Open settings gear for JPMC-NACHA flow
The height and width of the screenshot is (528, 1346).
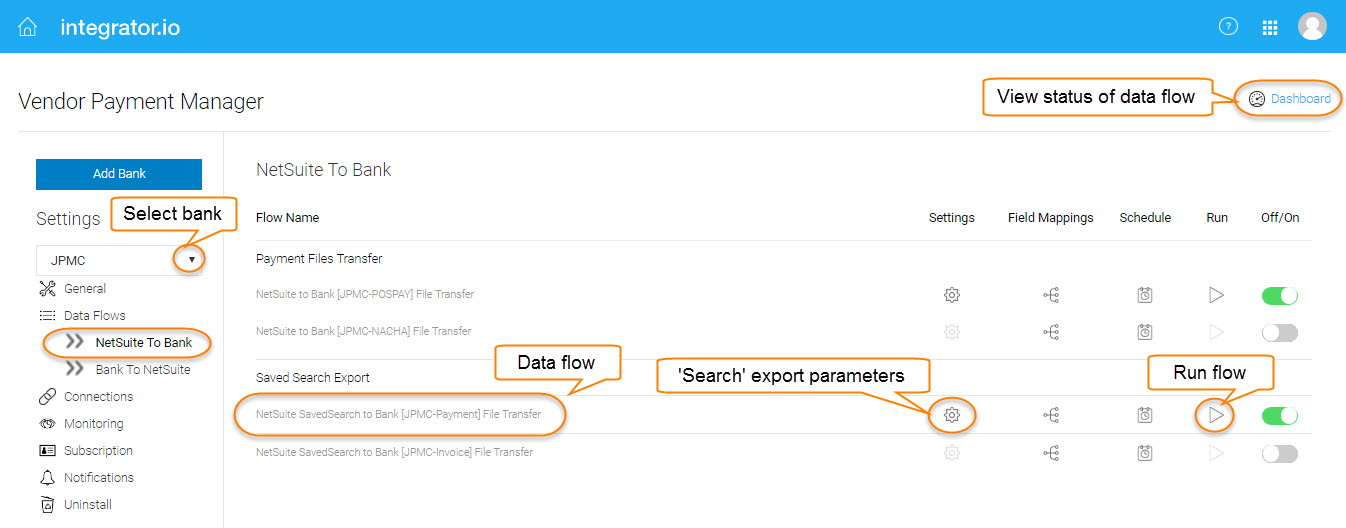[952, 331]
